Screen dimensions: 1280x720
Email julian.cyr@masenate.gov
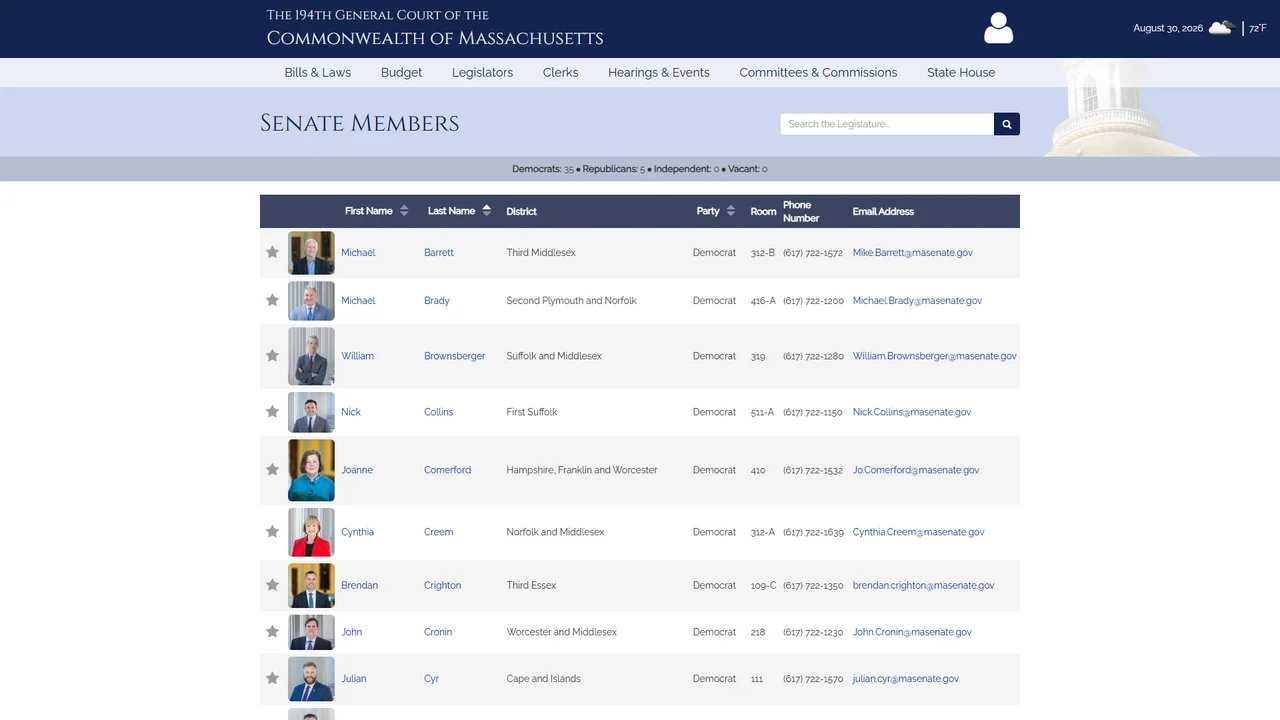(x=906, y=679)
